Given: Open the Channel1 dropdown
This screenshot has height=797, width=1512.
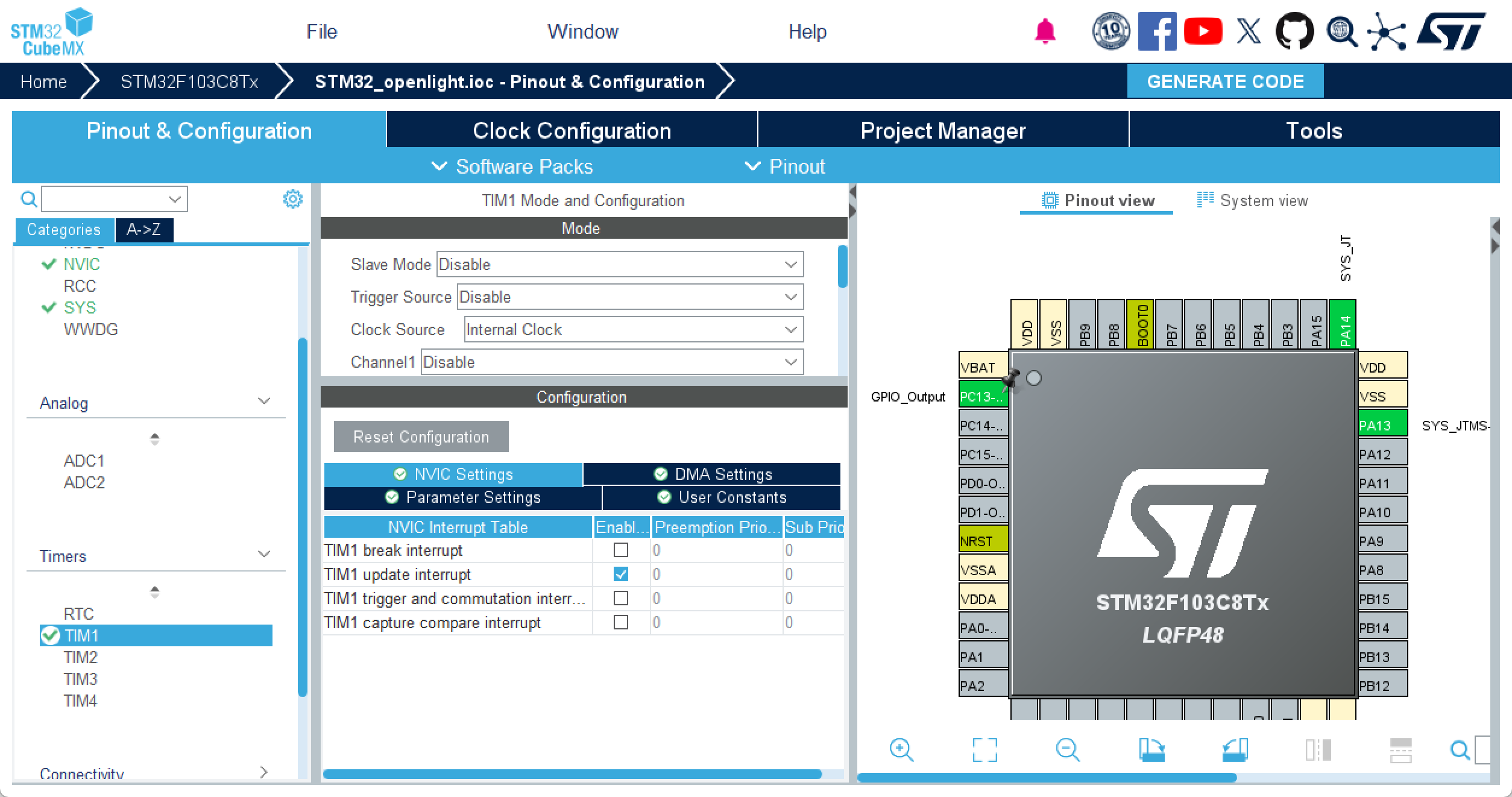Looking at the screenshot, I should click(x=612, y=362).
